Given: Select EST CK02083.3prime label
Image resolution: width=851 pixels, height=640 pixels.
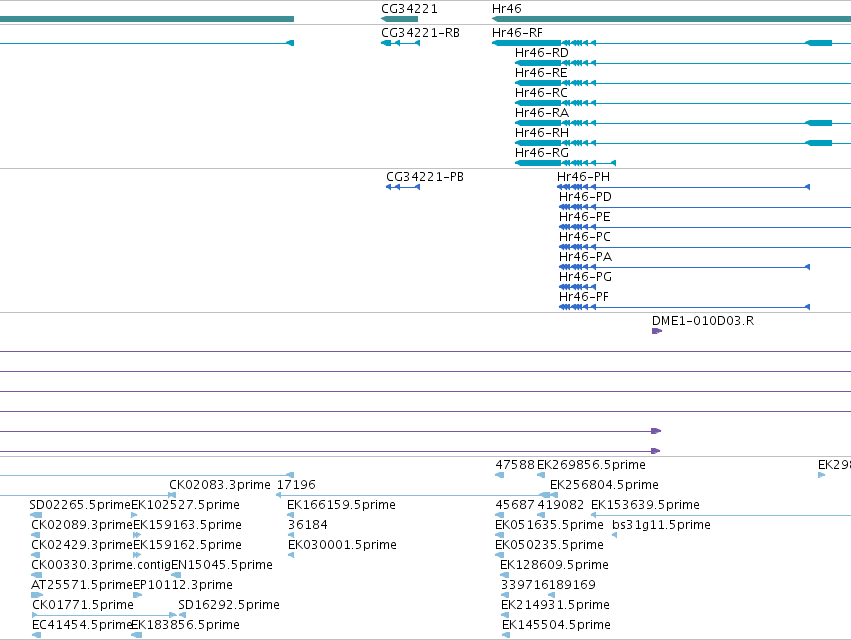Looking at the screenshot, I should pos(220,485).
